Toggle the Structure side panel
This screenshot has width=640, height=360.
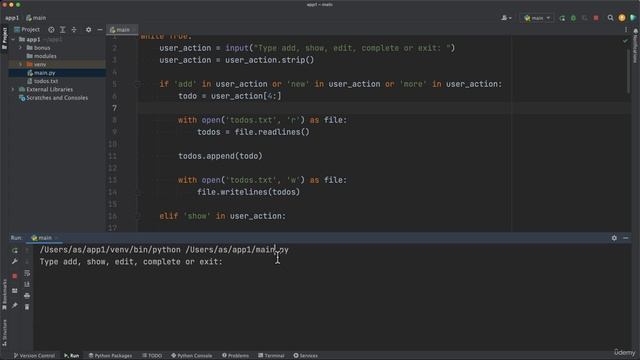[4, 333]
